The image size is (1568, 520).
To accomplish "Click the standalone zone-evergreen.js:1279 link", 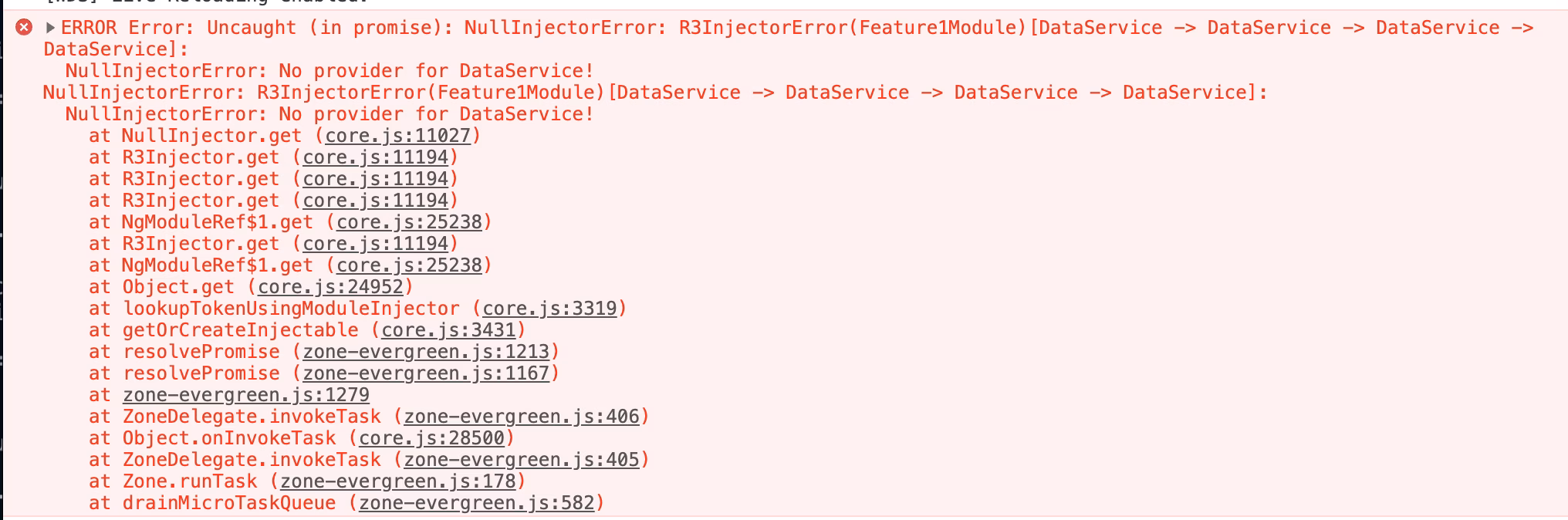I will coord(245,395).
